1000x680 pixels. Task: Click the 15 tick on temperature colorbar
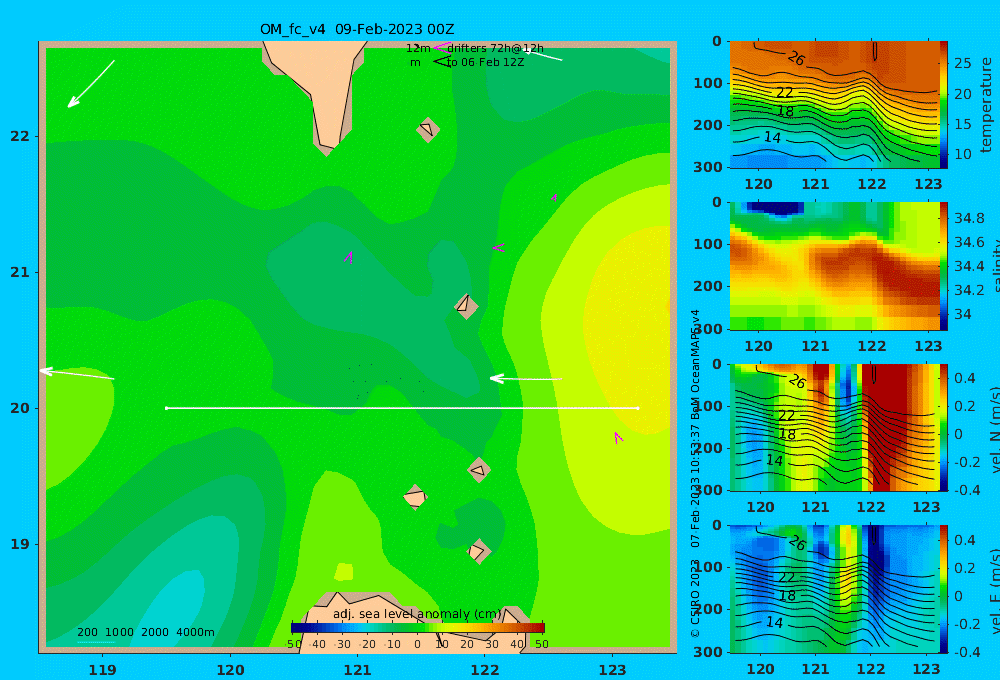click(x=962, y=124)
